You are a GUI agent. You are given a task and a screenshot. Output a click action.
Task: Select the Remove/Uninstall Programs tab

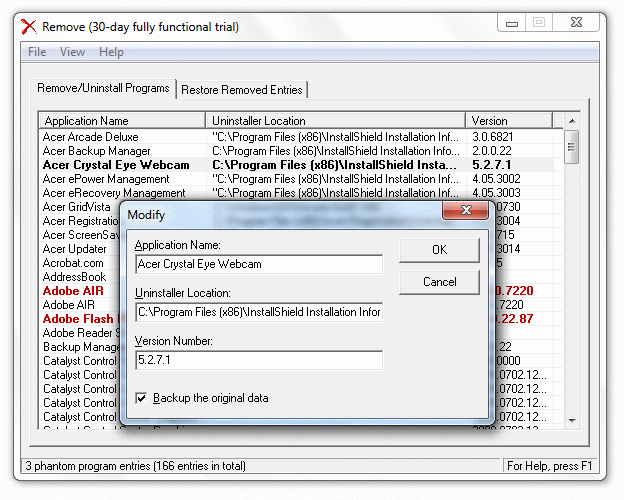(x=103, y=88)
